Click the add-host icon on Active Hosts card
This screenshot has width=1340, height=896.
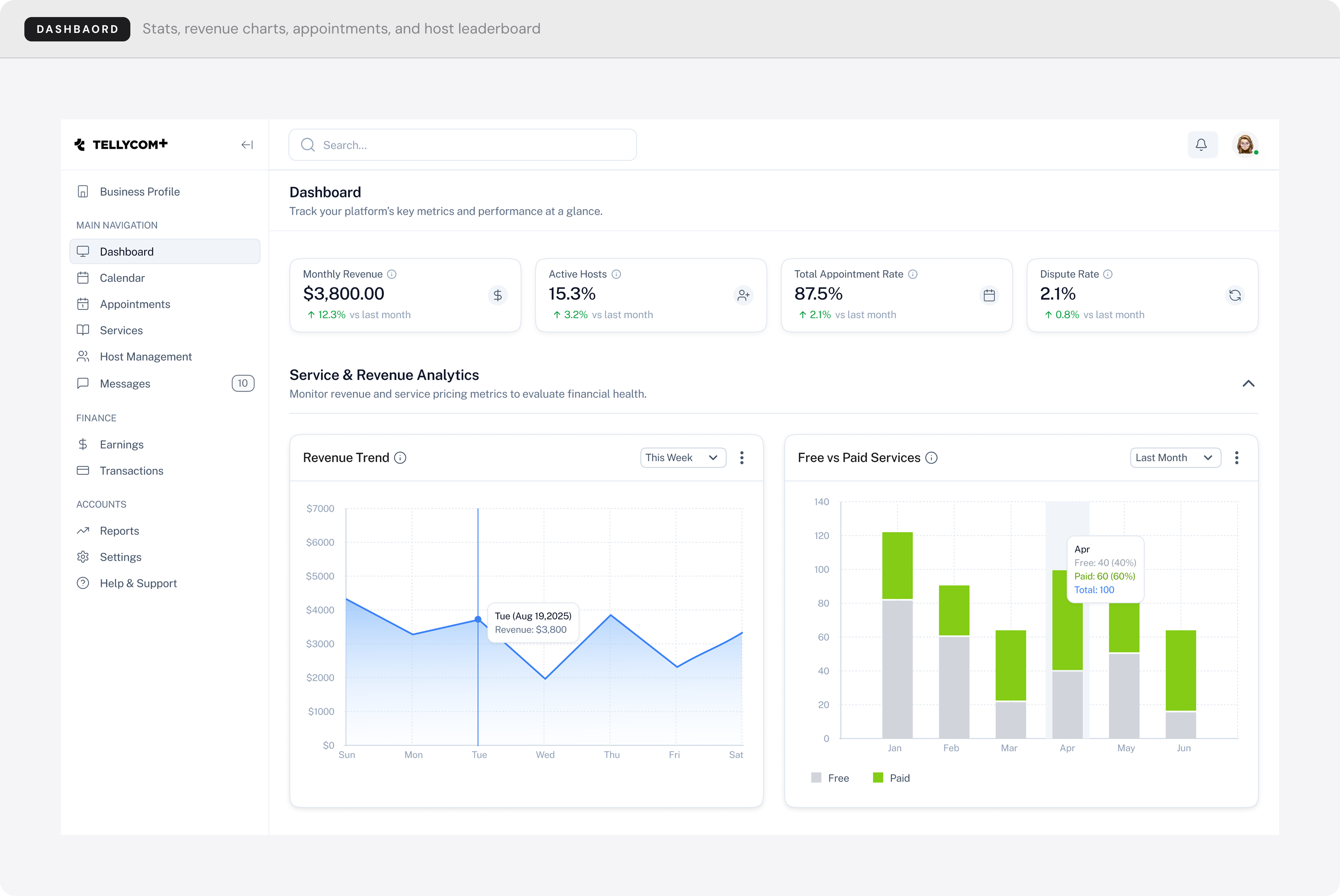point(743,295)
